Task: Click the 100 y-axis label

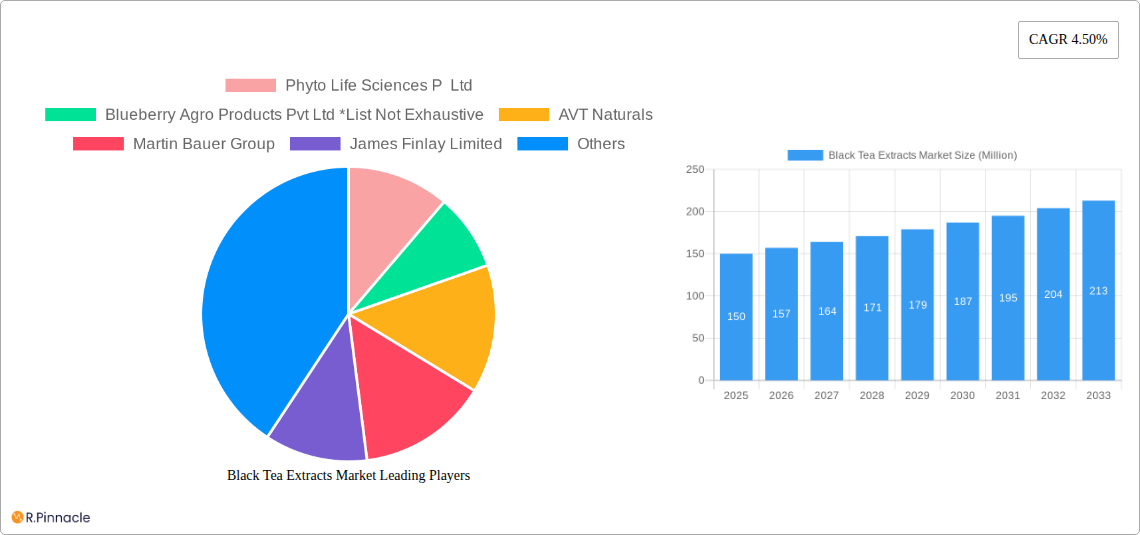Action: click(696, 296)
